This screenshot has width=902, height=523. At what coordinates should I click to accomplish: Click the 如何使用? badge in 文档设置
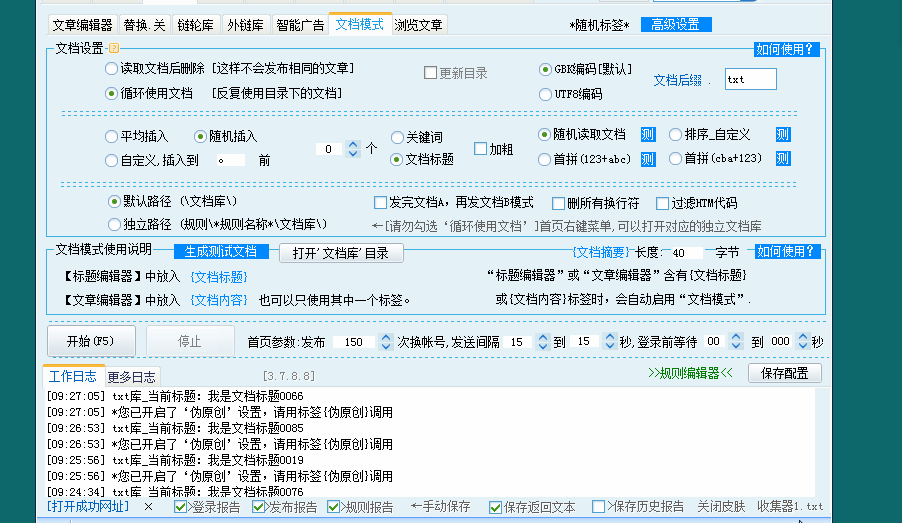coord(787,49)
